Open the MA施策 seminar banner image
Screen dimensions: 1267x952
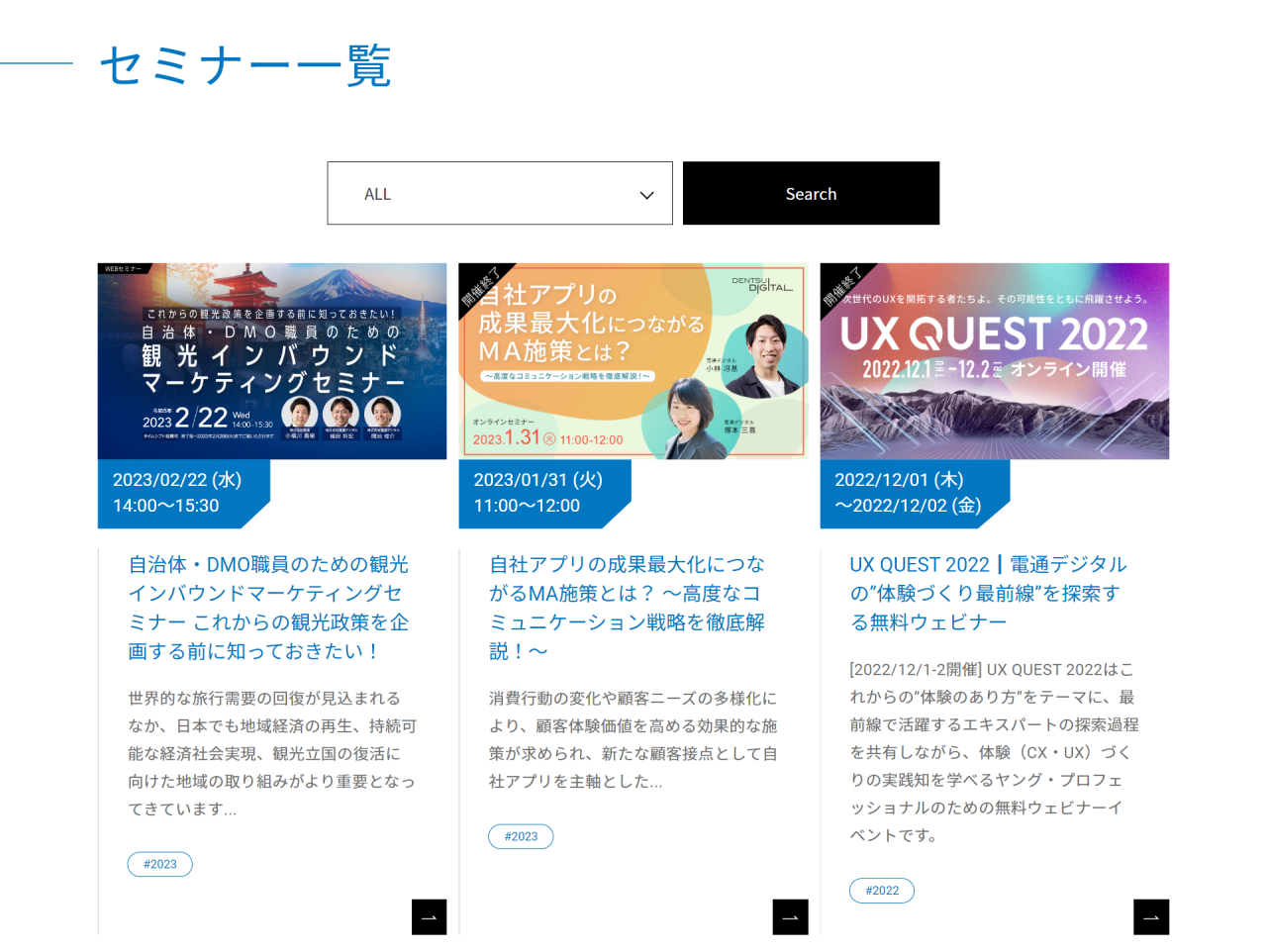pos(633,361)
